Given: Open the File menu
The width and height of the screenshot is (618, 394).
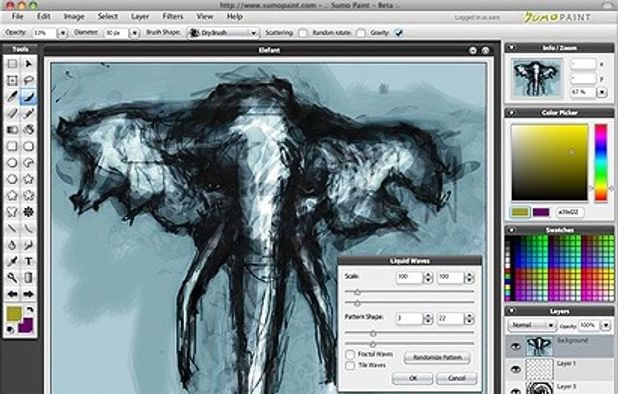Looking at the screenshot, I should pyautogui.click(x=18, y=17).
